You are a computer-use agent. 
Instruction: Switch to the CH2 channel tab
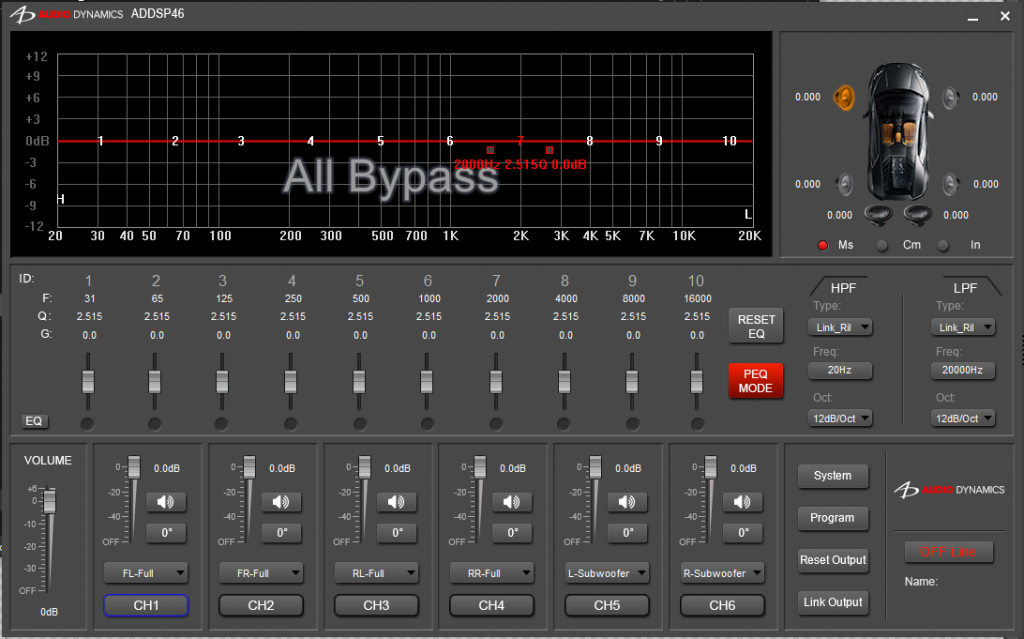tap(261, 605)
